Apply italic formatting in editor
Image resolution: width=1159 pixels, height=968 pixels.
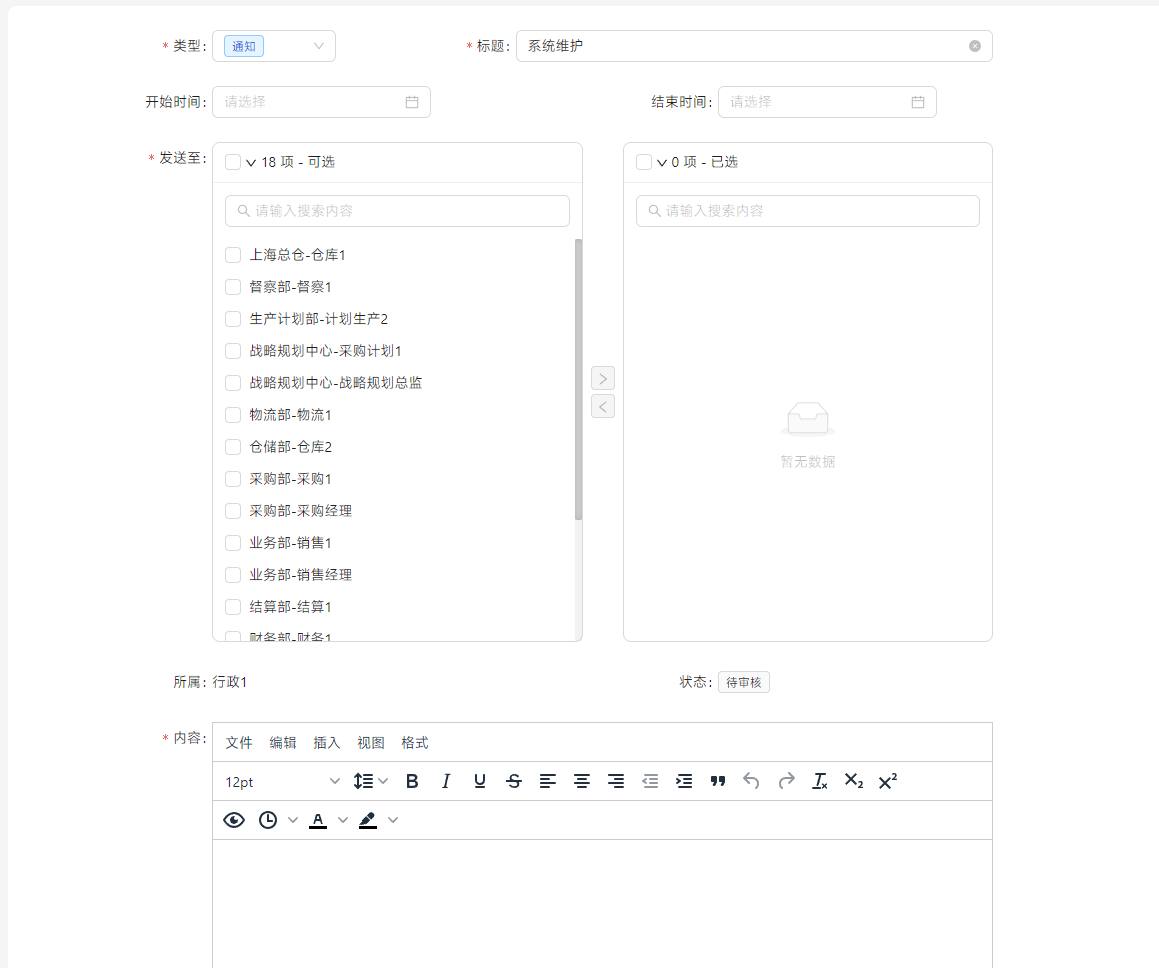coord(446,782)
